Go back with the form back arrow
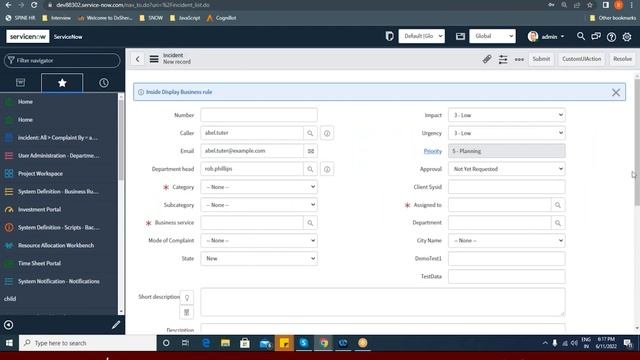Viewport: 640px width, 360px height. (x=138, y=59)
